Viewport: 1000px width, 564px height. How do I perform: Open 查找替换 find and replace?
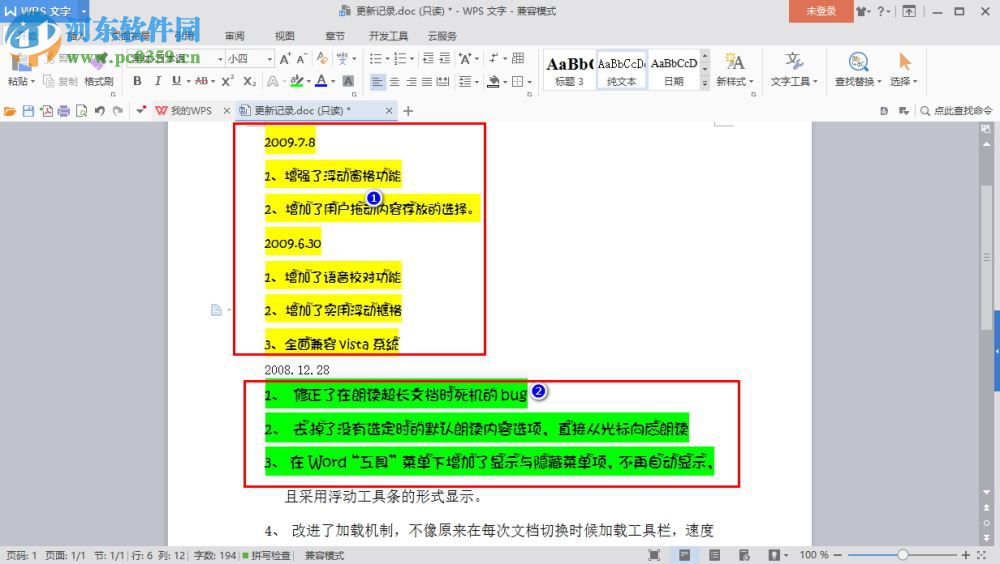pyautogui.click(x=858, y=70)
